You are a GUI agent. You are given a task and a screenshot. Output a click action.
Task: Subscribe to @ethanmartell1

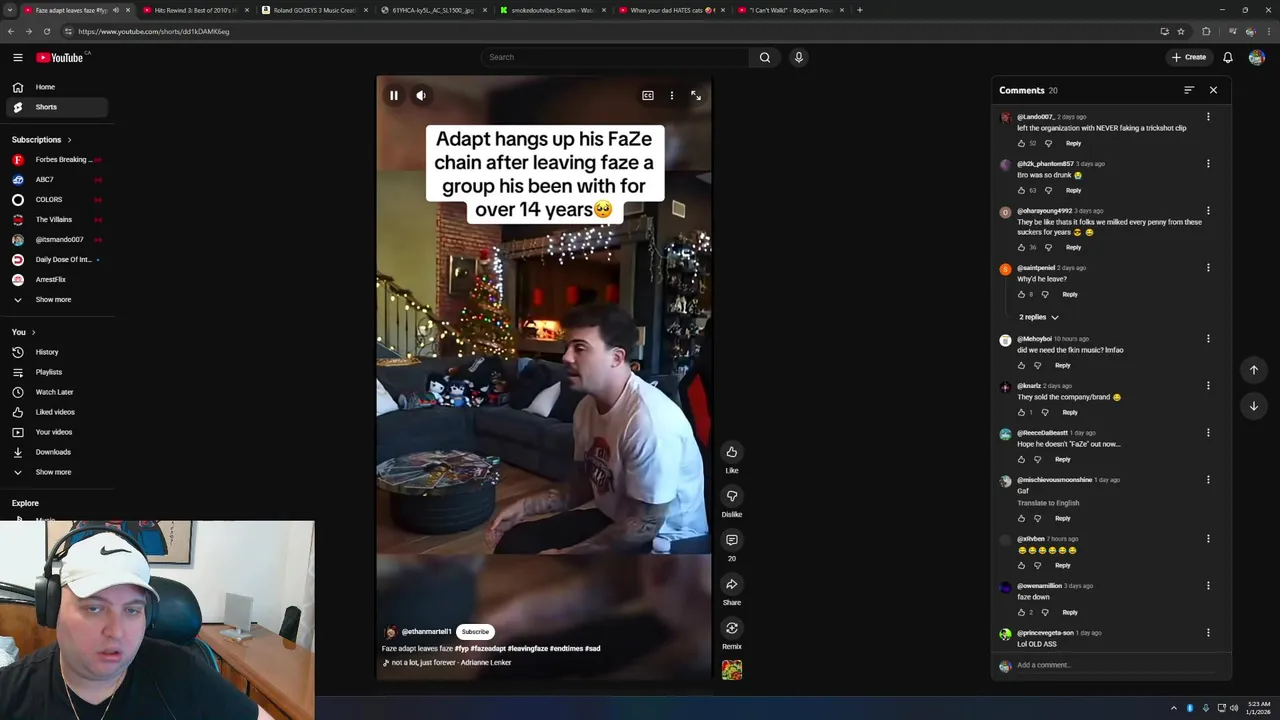click(x=475, y=632)
